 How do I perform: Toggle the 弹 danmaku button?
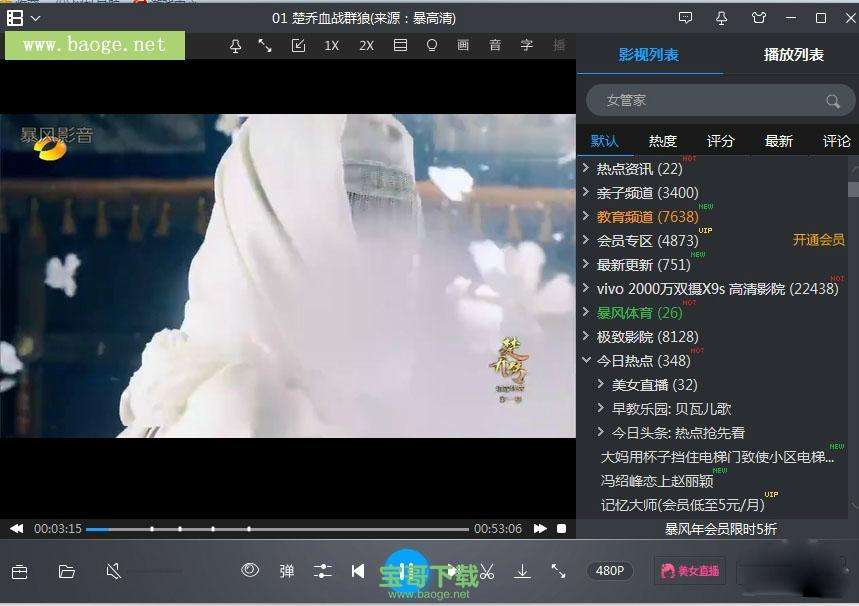[x=287, y=571]
